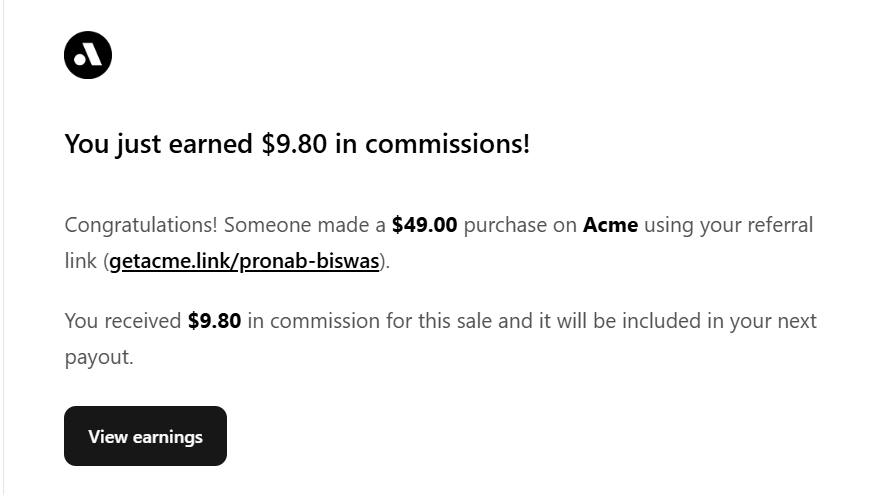Click the $9.80 amount in the heading

pyautogui.click(x=294, y=144)
